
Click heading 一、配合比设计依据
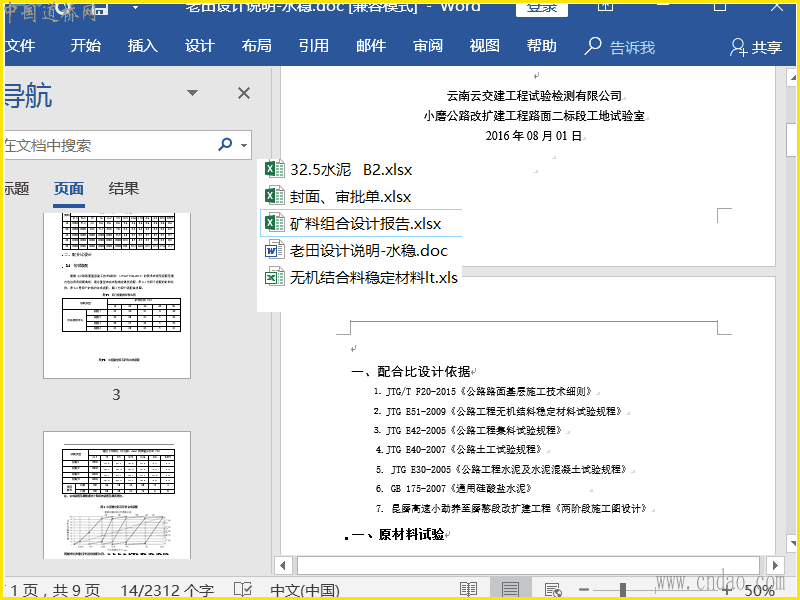411,371
